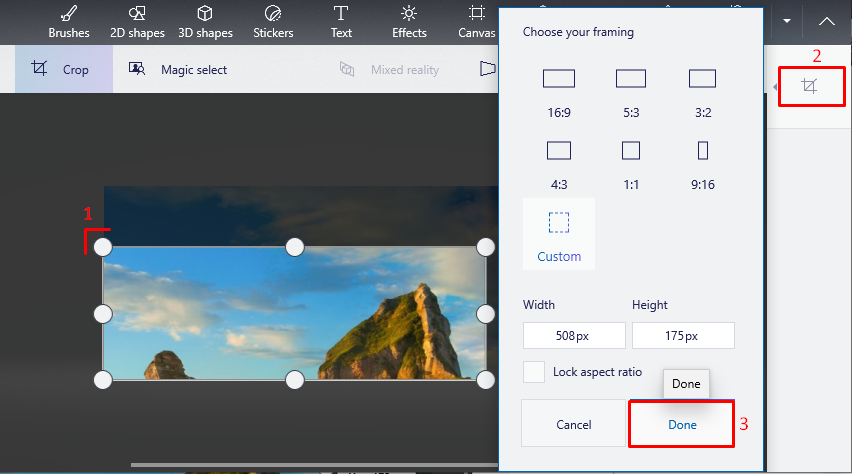Open the 3D shapes tool
This screenshot has width=852, height=474.
point(204,22)
